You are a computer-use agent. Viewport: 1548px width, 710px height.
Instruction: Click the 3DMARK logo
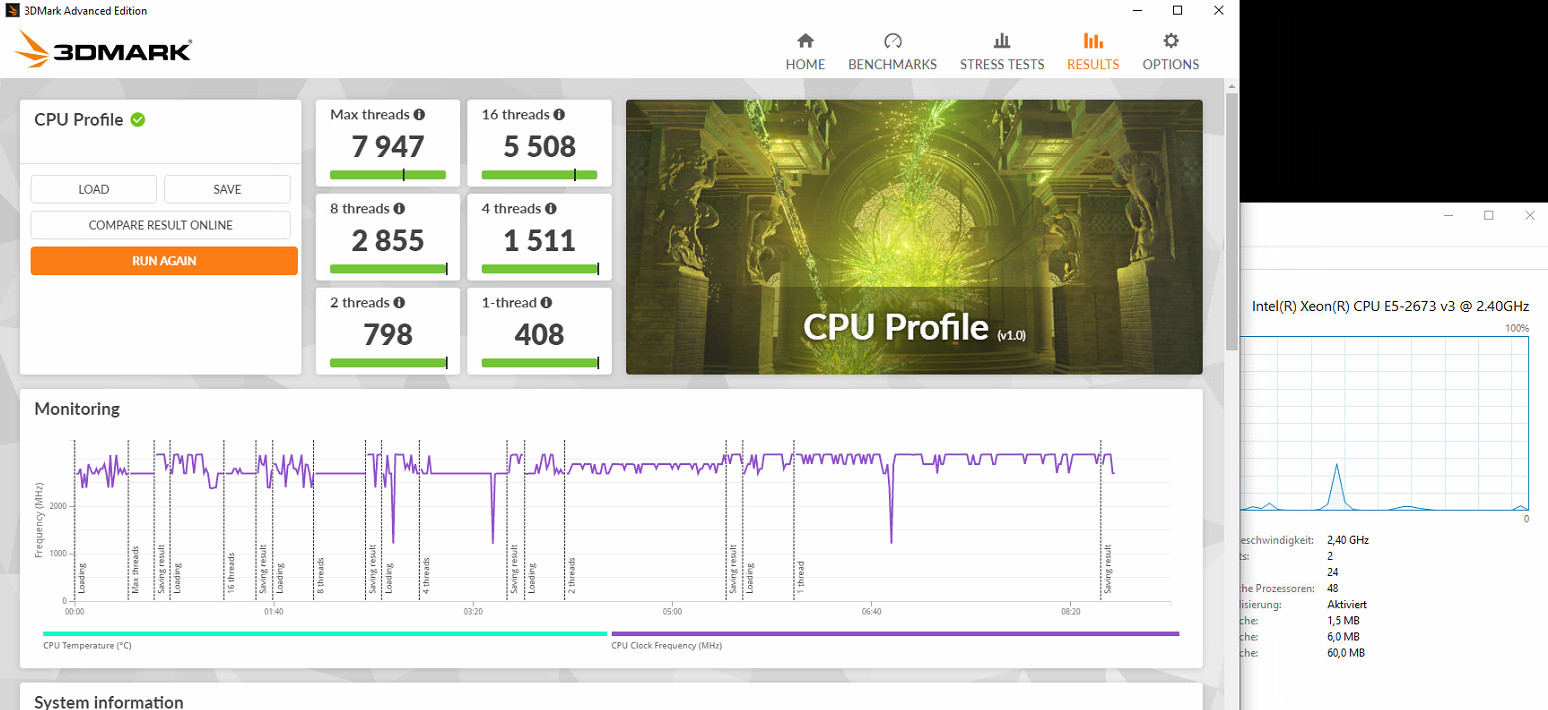coord(103,49)
